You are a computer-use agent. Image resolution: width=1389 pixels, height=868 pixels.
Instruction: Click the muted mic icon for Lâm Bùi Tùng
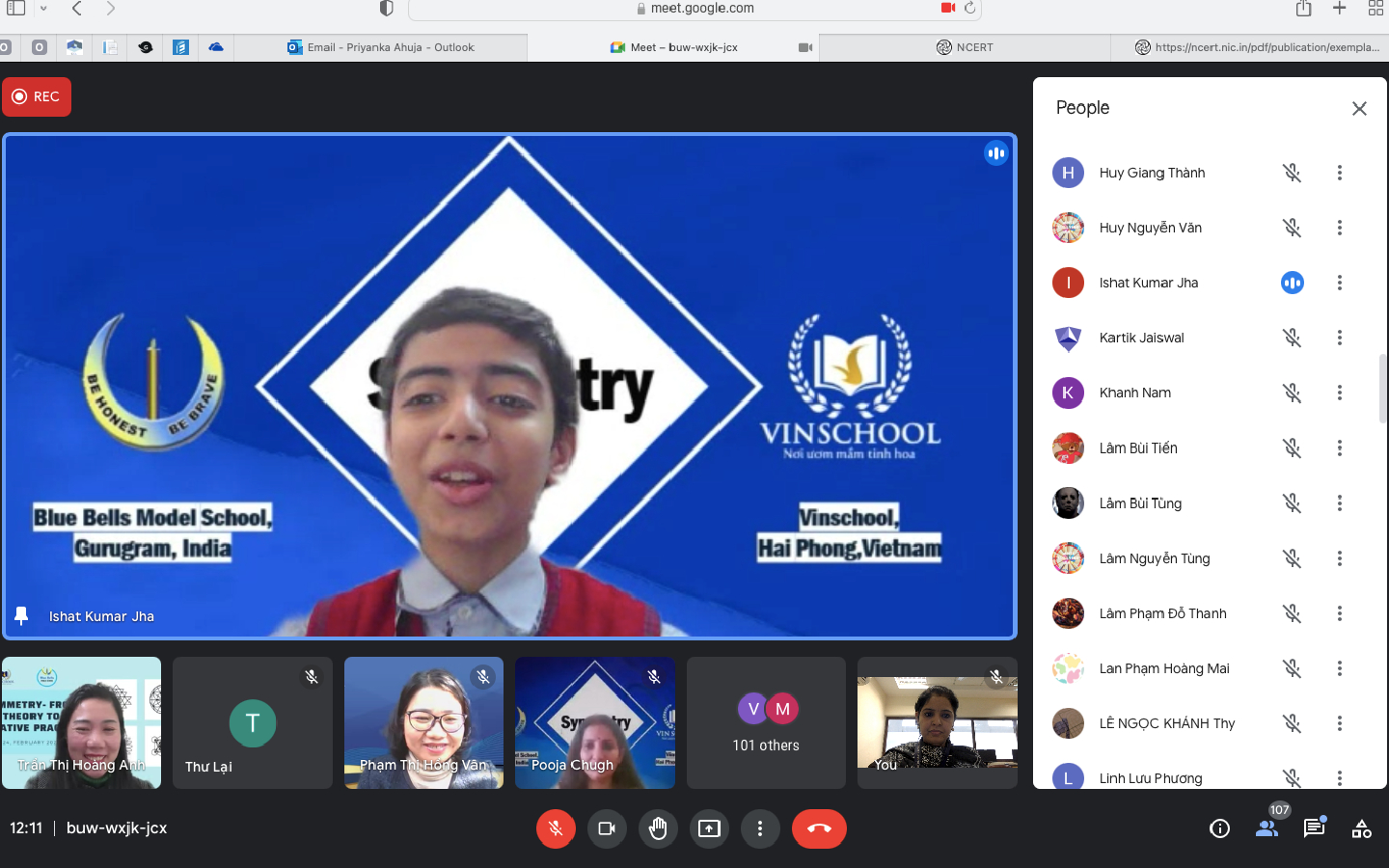(x=1292, y=503)
